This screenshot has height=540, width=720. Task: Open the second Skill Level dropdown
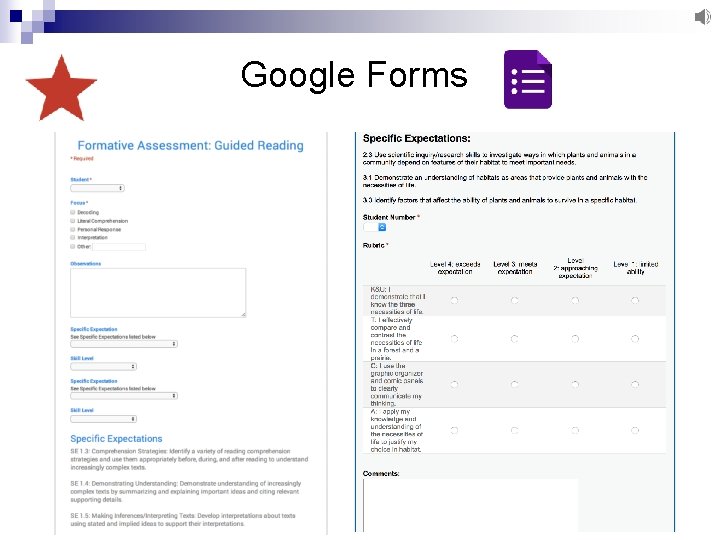103,419
